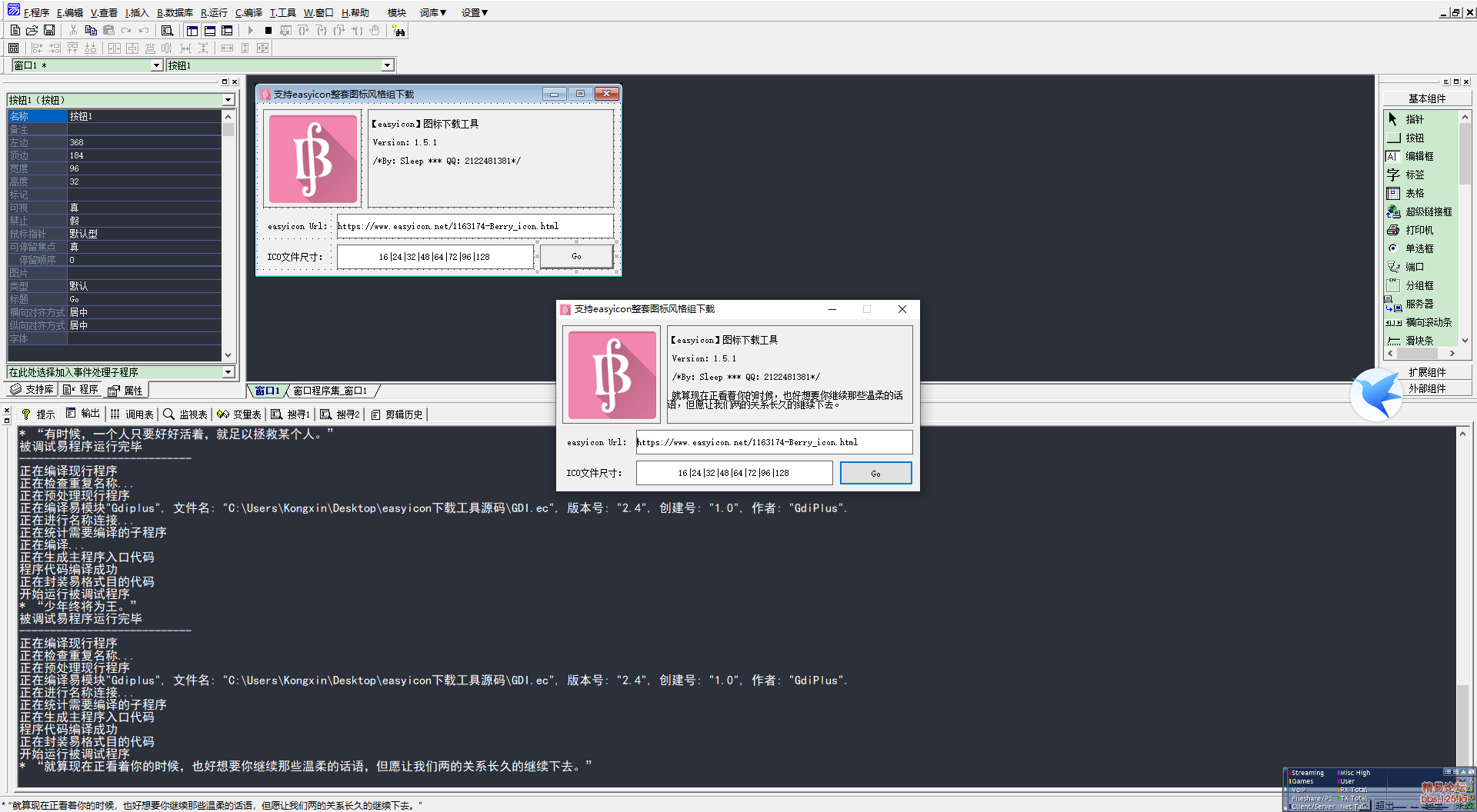Click the binoculars help search icon
The height and width of the screenshot is (812, 1477).
pos(398,31)
